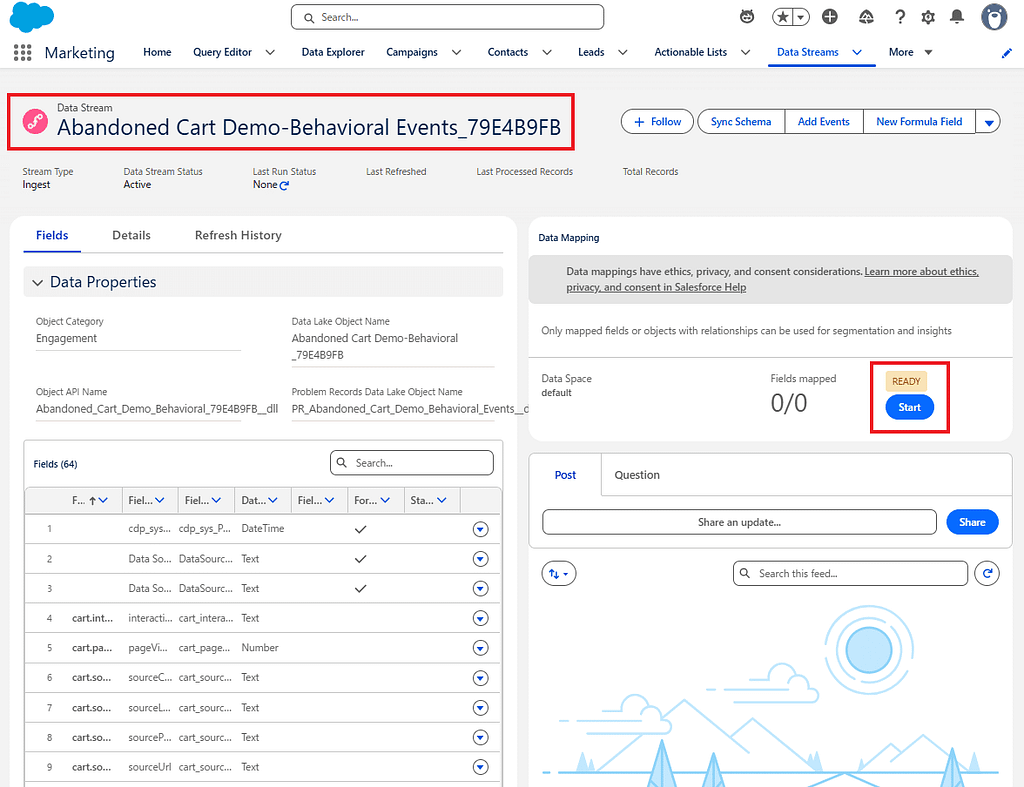This screenshot has height=787, width=1024.
Task: Expand the favorites list dropdown arrow
Action: click(x=801, y=17)
